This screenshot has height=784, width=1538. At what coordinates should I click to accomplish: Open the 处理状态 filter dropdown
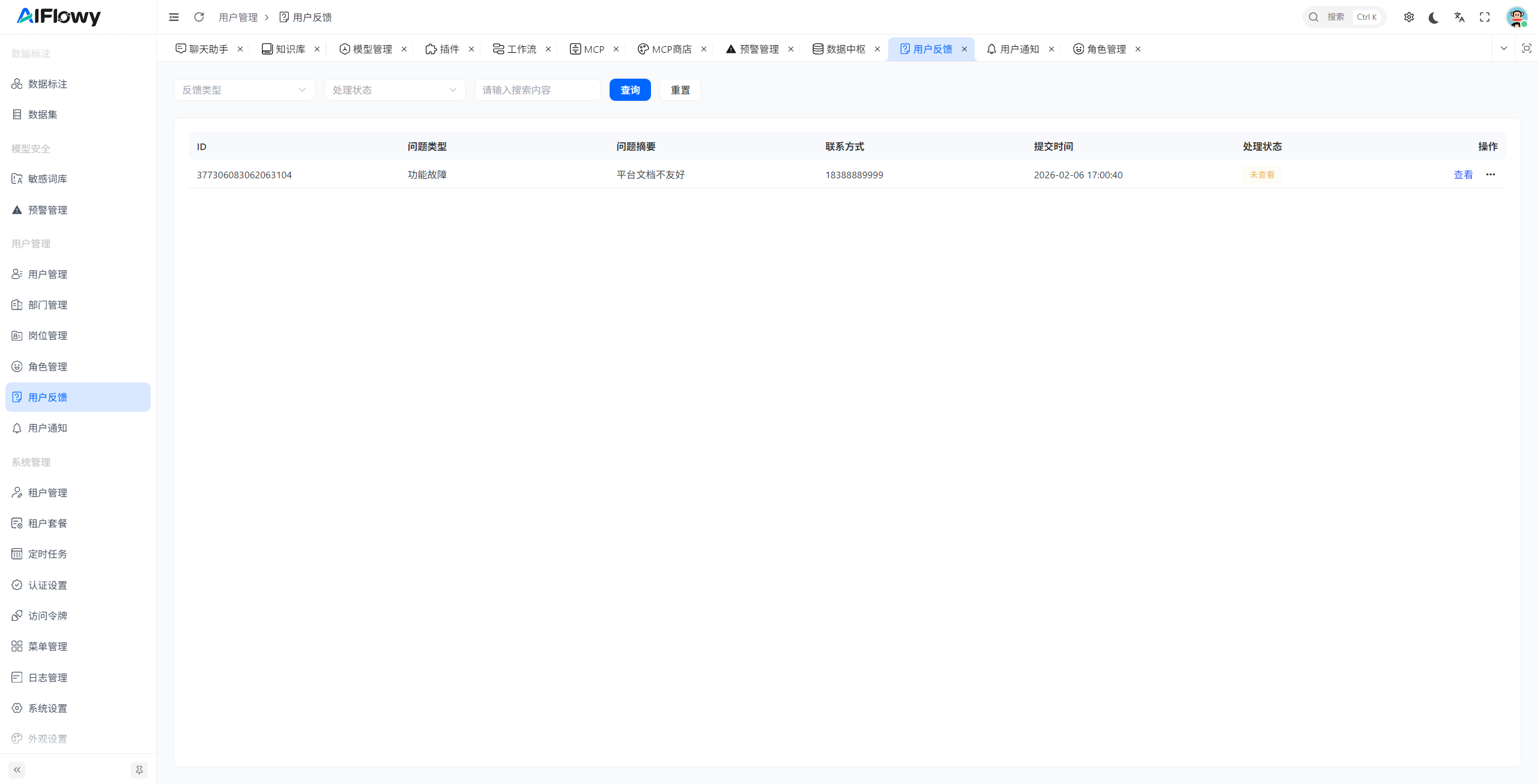click(395, 90)
